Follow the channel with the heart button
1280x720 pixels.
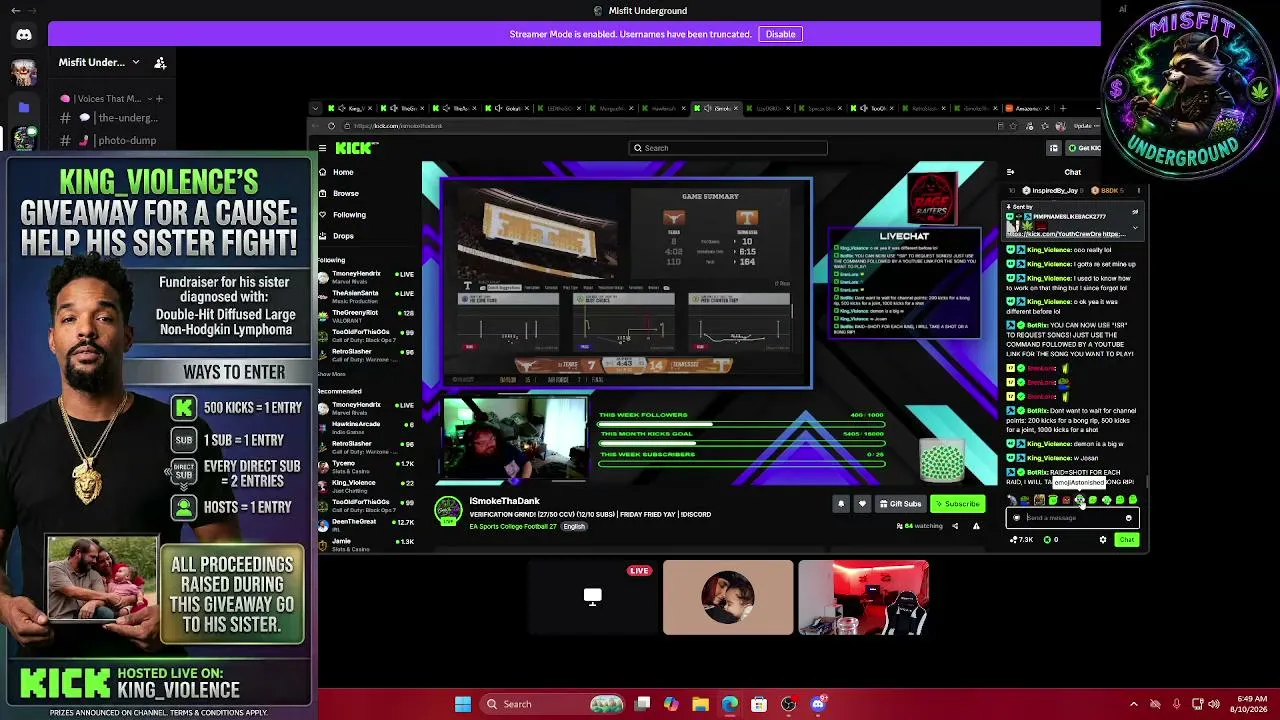862,504
